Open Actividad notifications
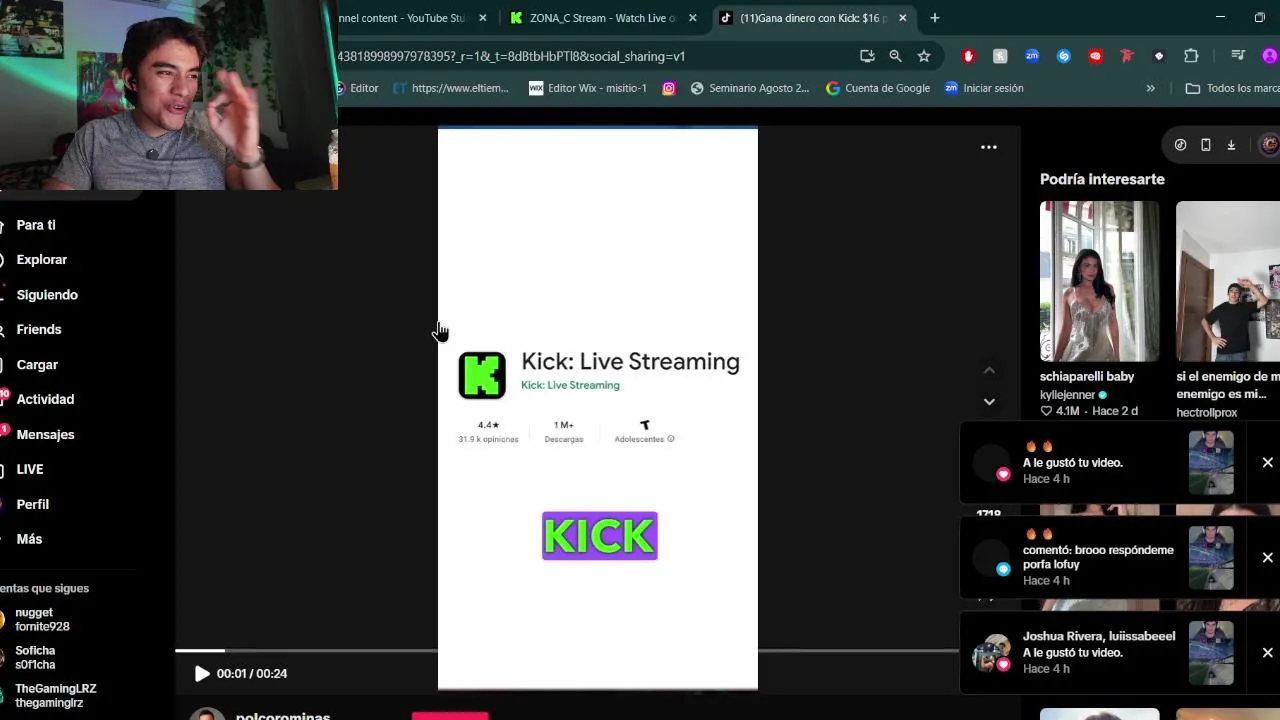This screenshot has height=720, width=1280. 45,400
